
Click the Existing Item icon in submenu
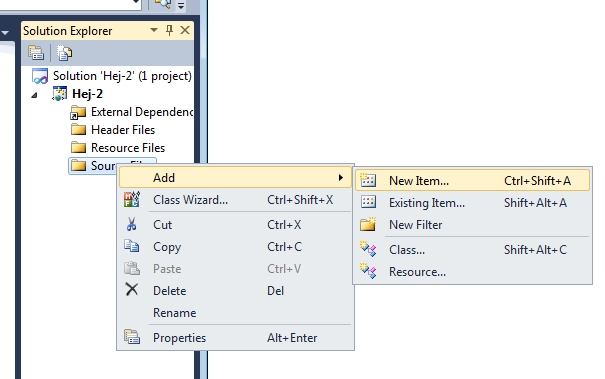(x=368, y=202)
